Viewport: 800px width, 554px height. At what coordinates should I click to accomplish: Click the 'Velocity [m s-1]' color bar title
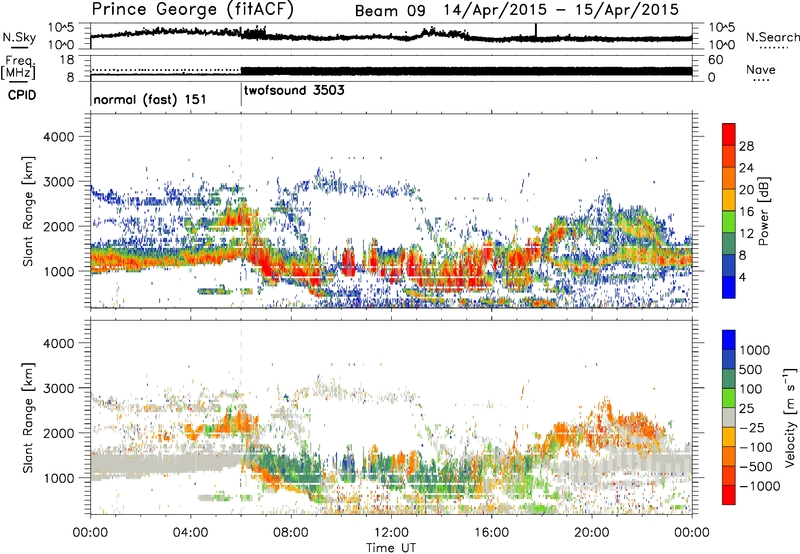click(x=790, y=417)
